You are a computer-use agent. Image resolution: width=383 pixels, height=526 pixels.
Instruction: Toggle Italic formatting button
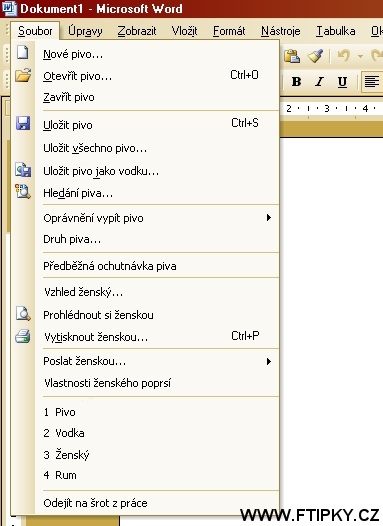click(320, 82)
